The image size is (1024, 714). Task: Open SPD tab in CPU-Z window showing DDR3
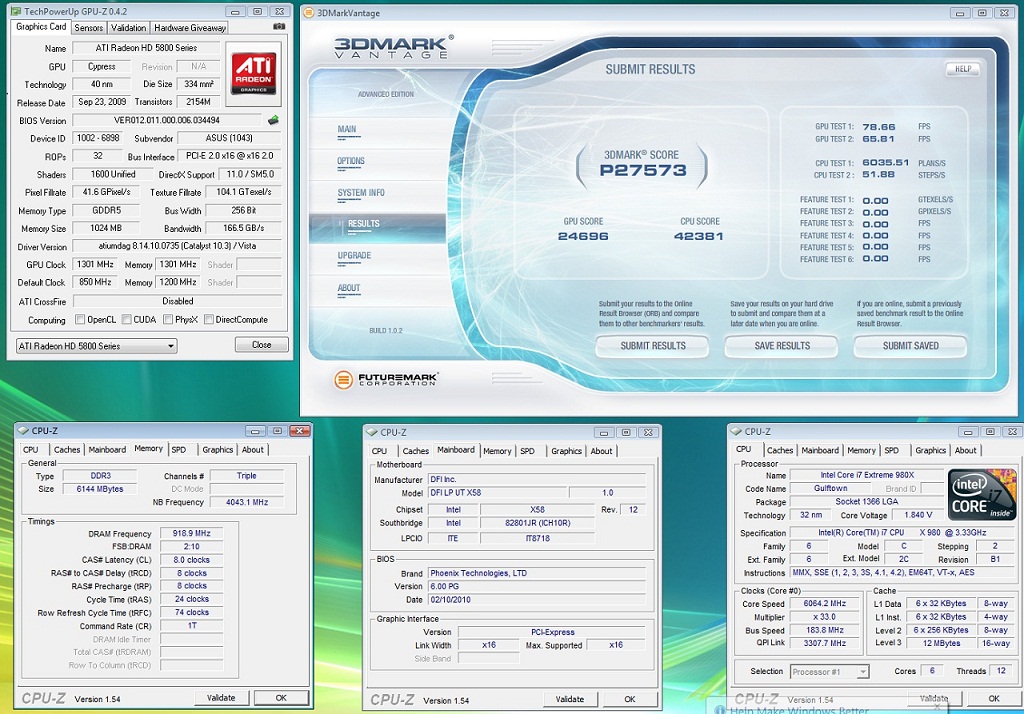(179, 449)
